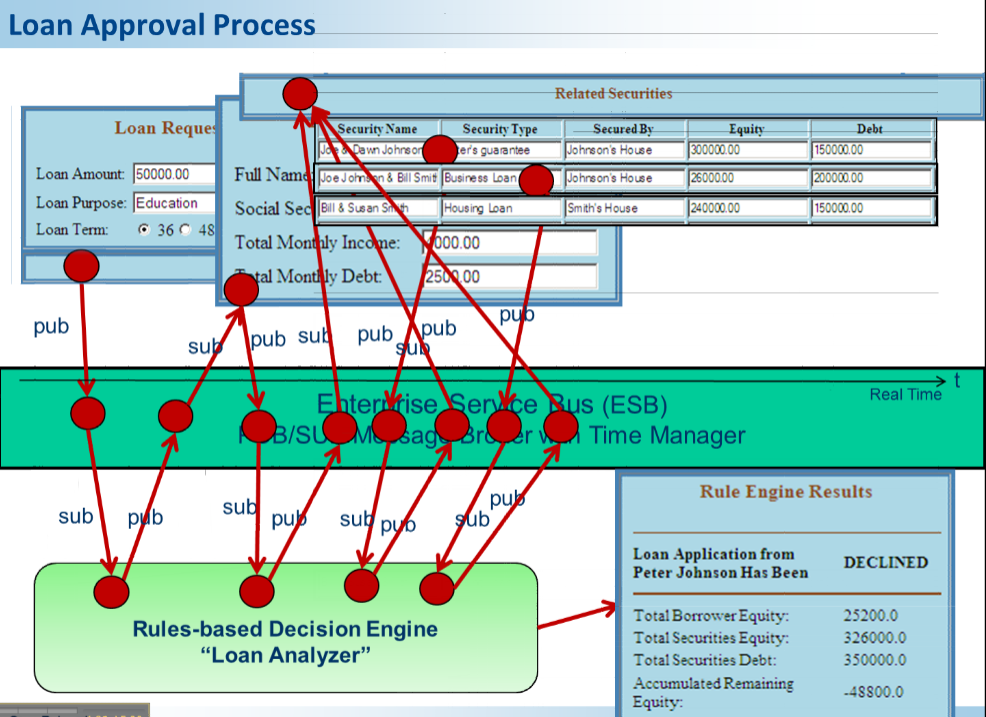The image size is (986, 717).
Task: Click the Security Type column header
Action: (x=500, y=129)
